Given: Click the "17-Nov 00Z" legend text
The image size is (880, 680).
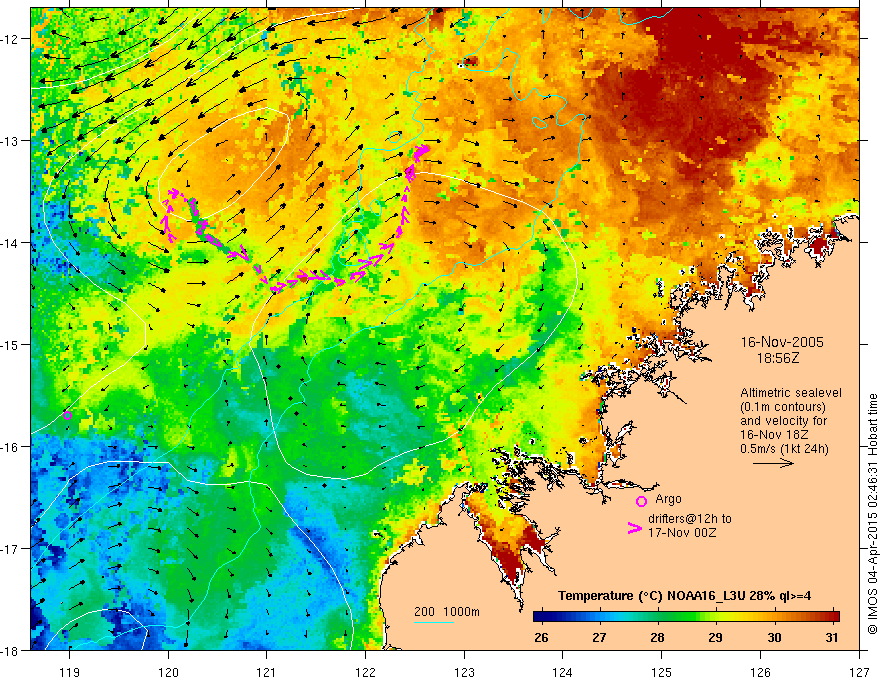Looking at the screenshot, I should point(682,532).
